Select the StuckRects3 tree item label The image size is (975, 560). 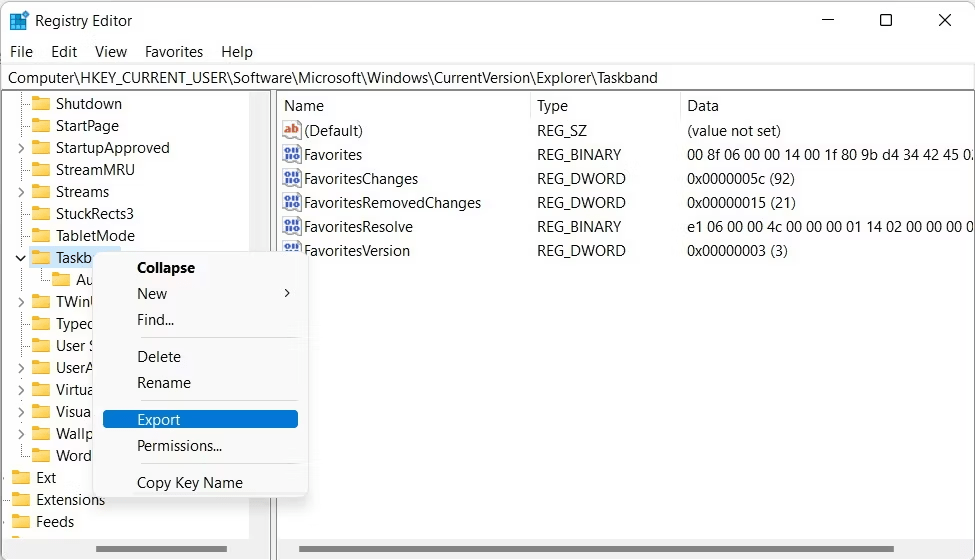pos(95,214)
